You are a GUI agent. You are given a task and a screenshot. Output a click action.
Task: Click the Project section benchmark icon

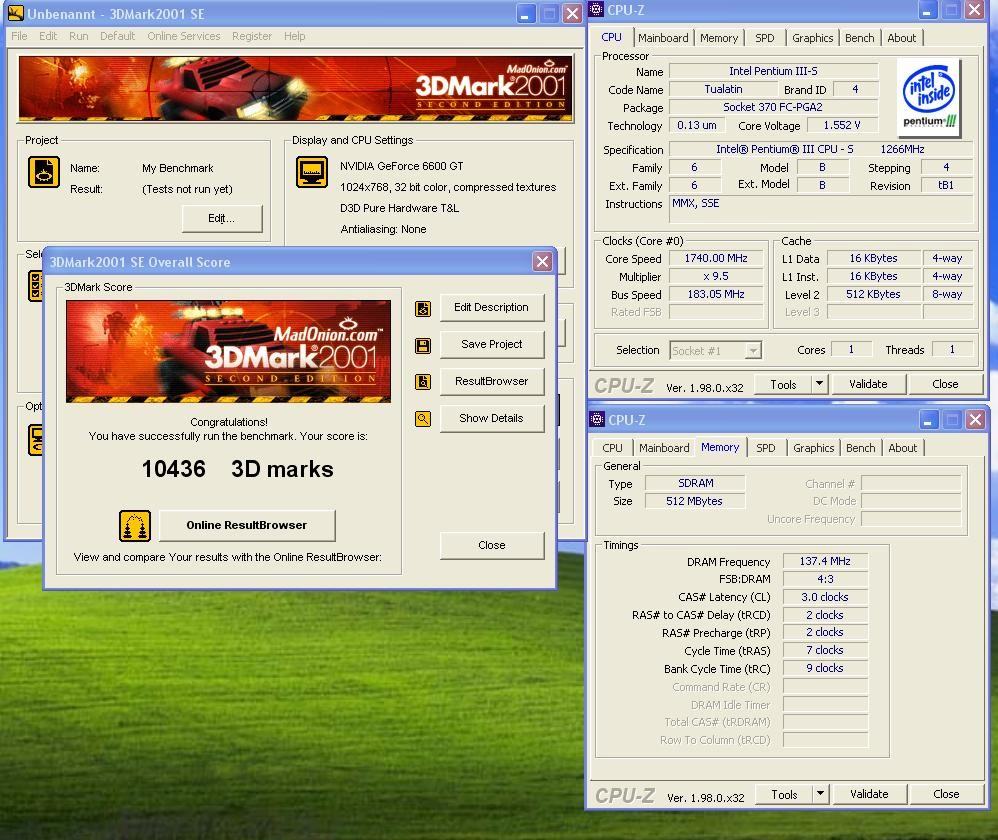(x=44, y=172)
